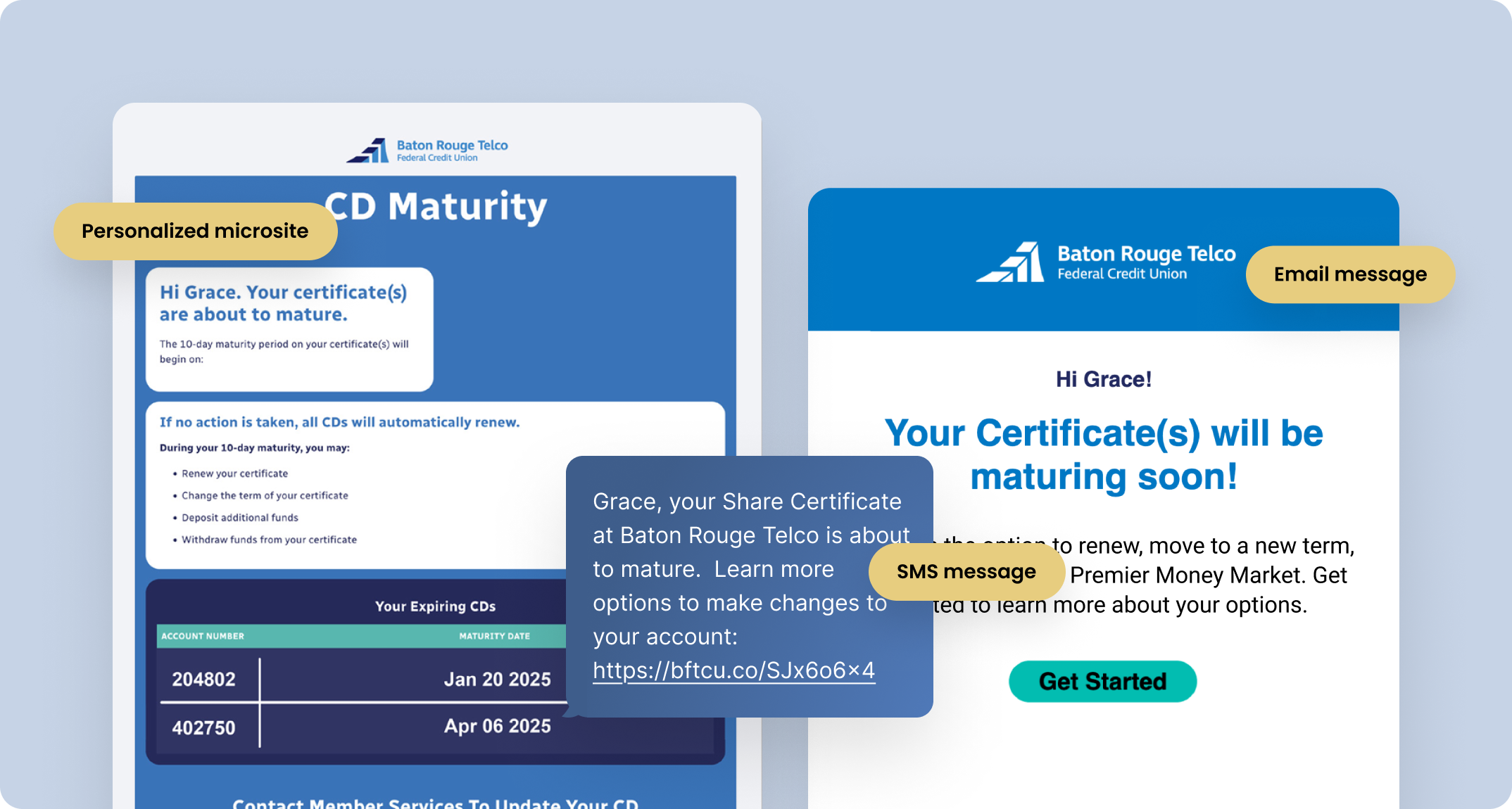Select account number 204802 row
1512x809 pixels.
coord(204,680)
